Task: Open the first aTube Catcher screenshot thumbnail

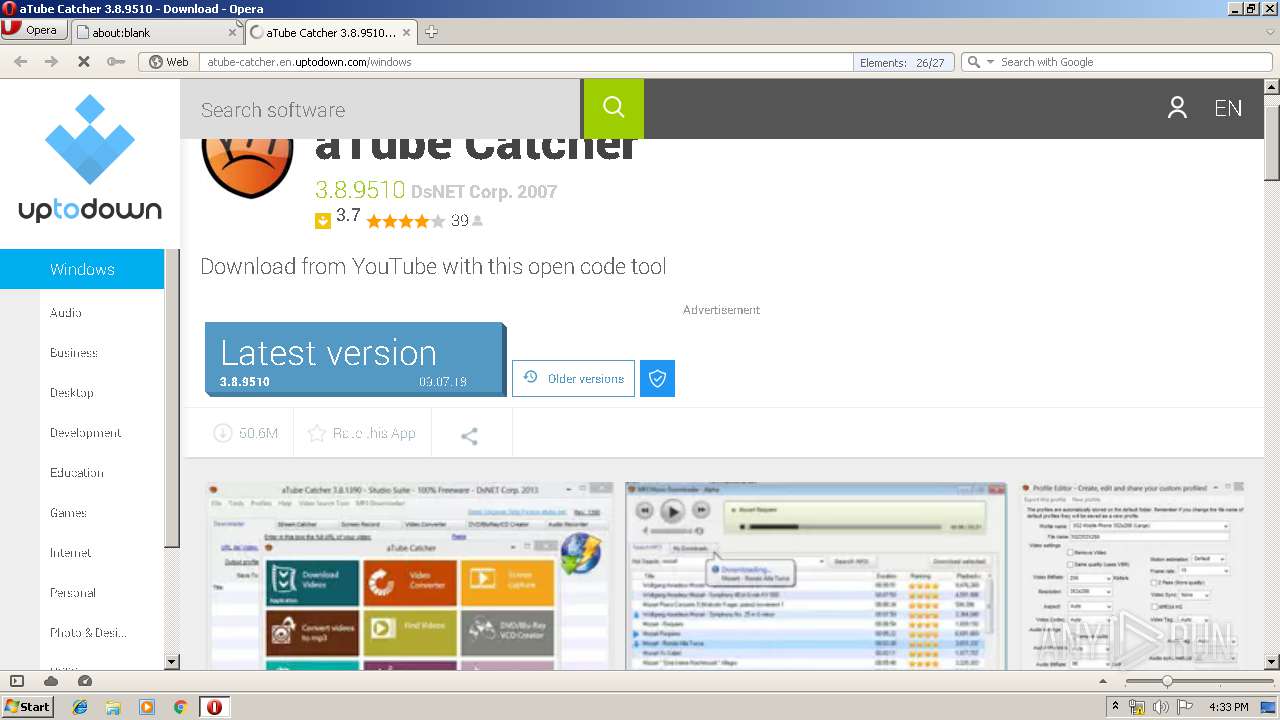Action: coord(409,575)
